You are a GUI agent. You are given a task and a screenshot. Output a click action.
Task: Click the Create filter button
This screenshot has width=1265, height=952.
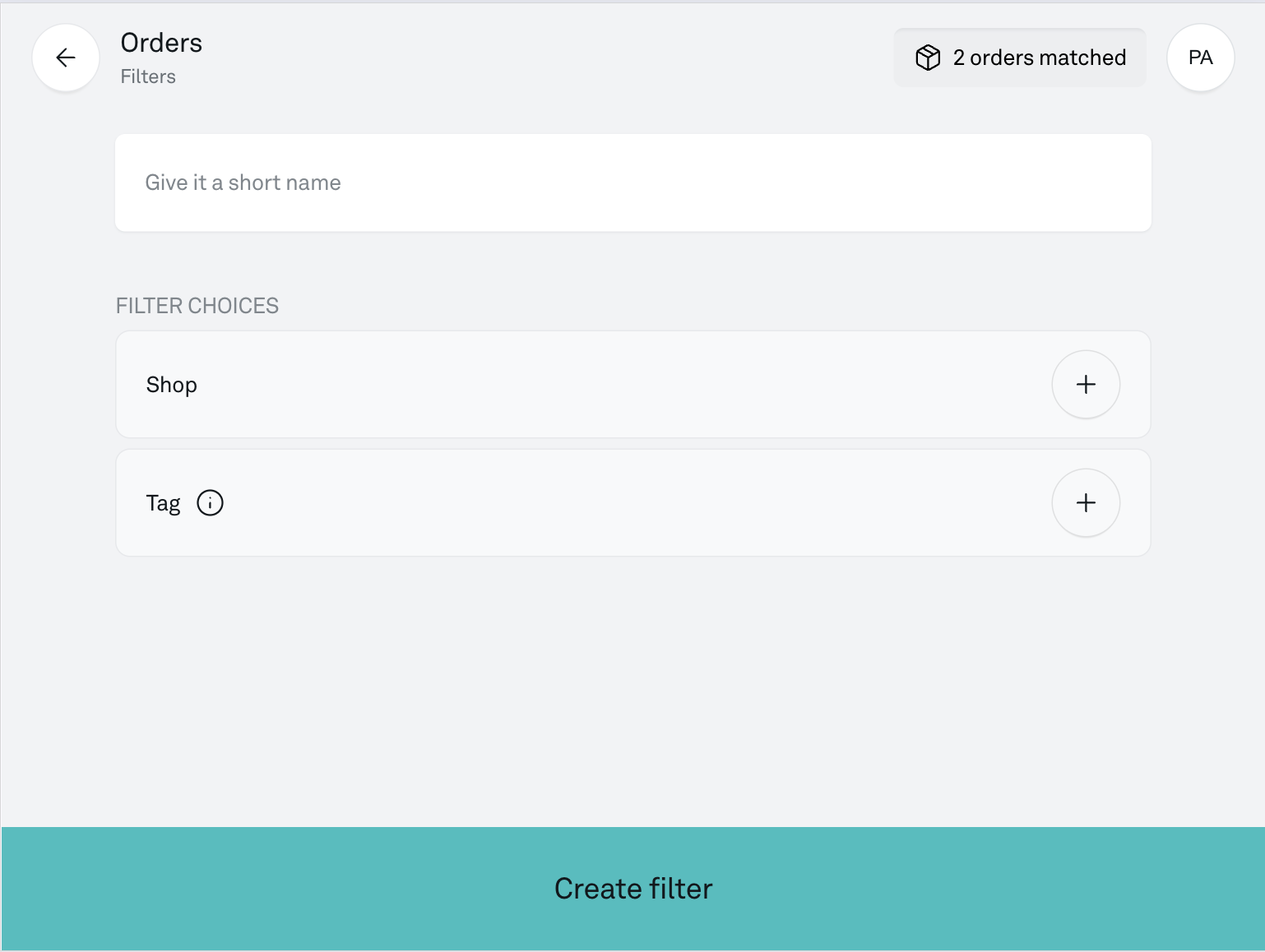pos(632,889)
